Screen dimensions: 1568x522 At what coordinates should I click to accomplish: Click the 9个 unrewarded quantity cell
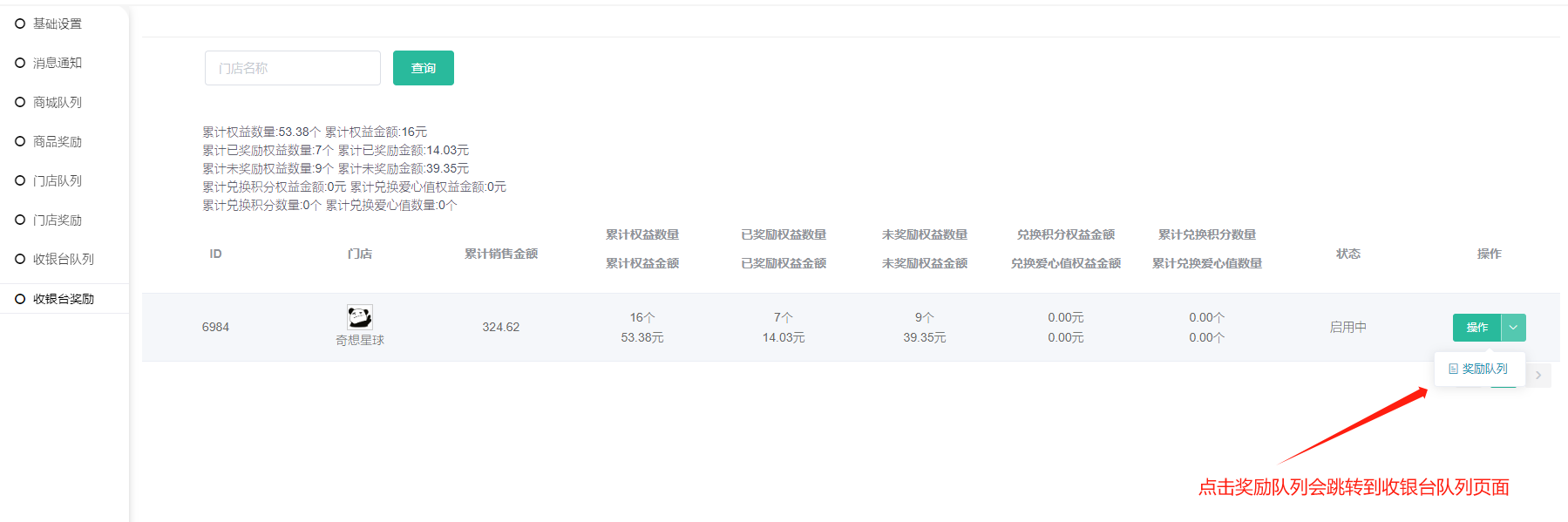point(925,317)
